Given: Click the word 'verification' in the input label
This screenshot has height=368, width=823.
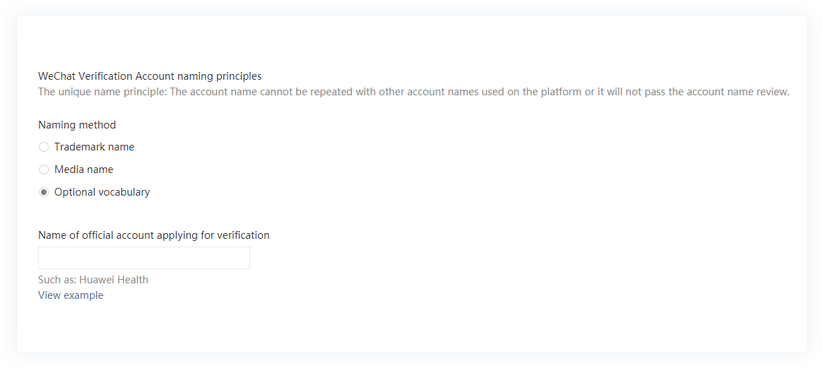Looking at the screenshot, I should click(244, 235).
